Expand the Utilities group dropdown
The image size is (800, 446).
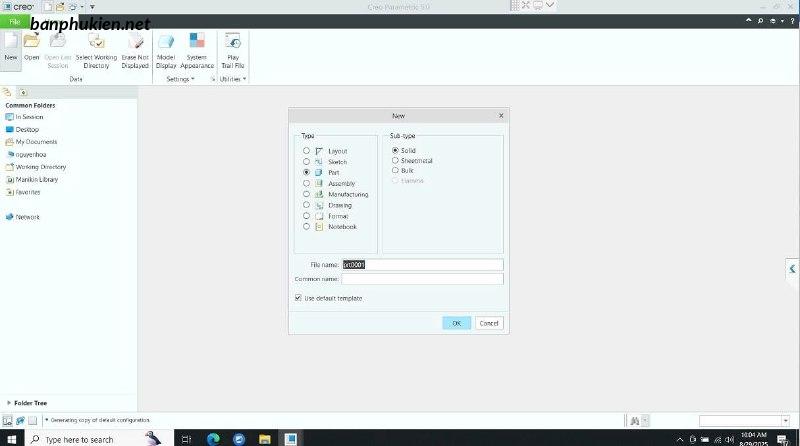pos(232,78)
